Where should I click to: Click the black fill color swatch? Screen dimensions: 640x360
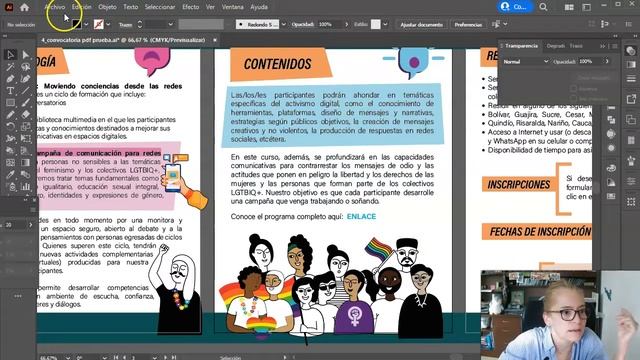click(76, 24)
